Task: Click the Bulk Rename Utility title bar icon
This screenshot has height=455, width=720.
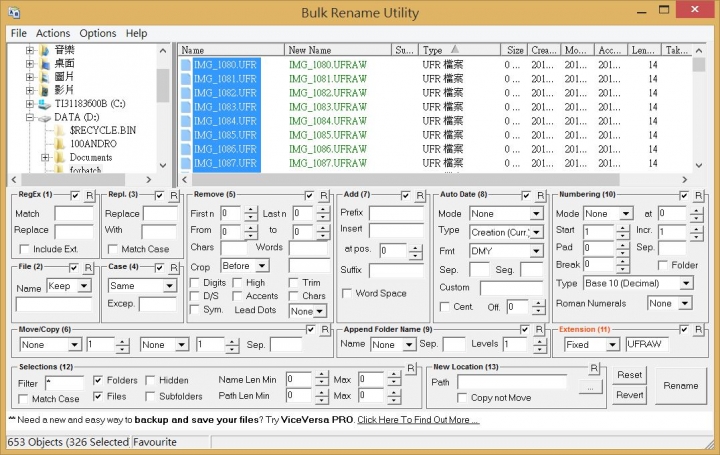Action: pyautogui.click(x=14, y=12)
